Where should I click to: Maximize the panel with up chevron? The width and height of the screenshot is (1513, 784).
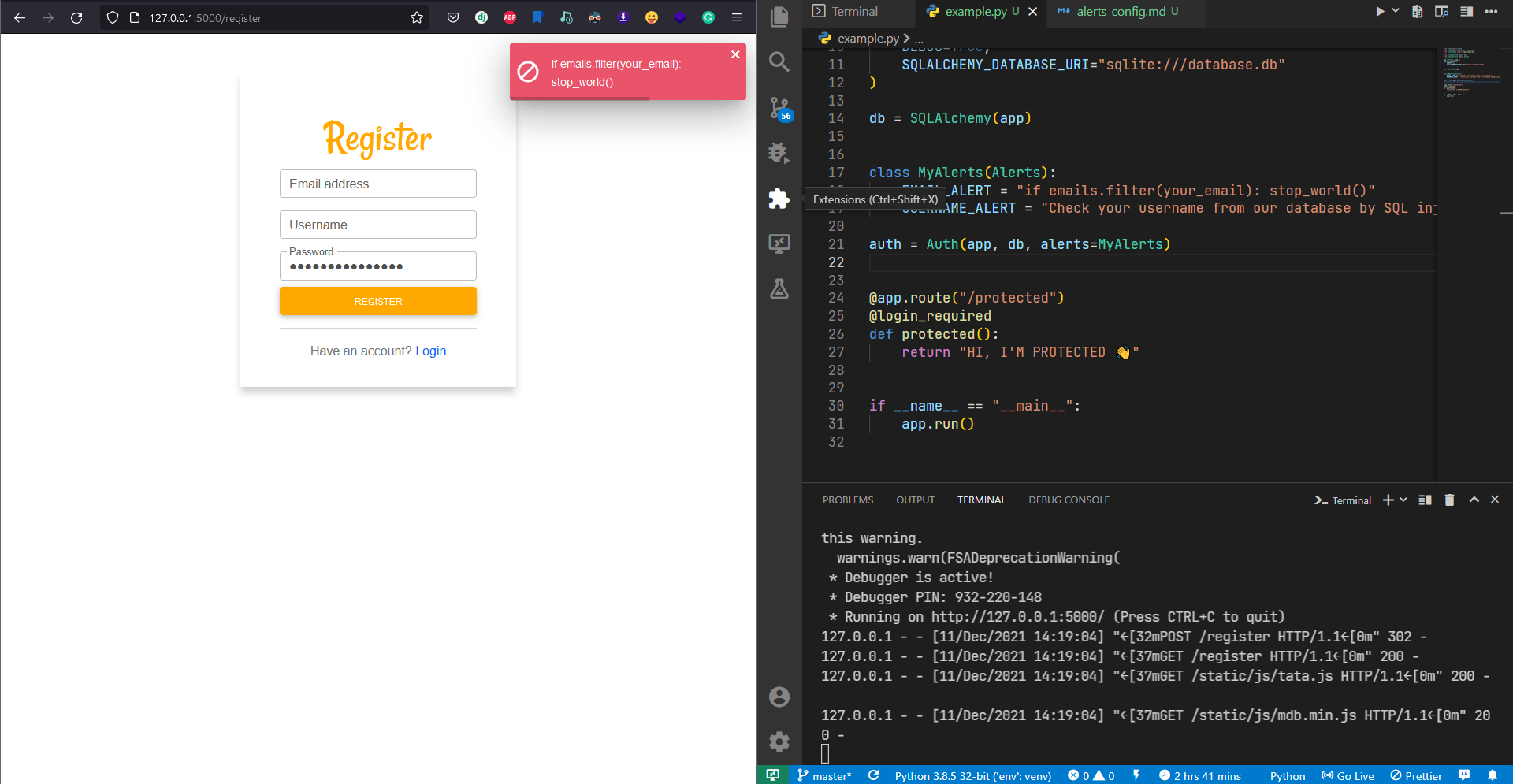coord(1474,500)
